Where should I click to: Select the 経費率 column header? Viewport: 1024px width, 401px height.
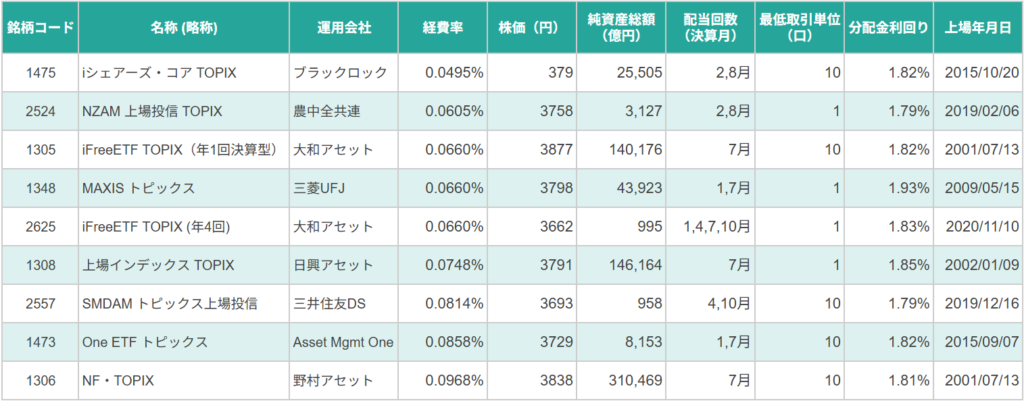pyautogui.click(x=442, y=28)
